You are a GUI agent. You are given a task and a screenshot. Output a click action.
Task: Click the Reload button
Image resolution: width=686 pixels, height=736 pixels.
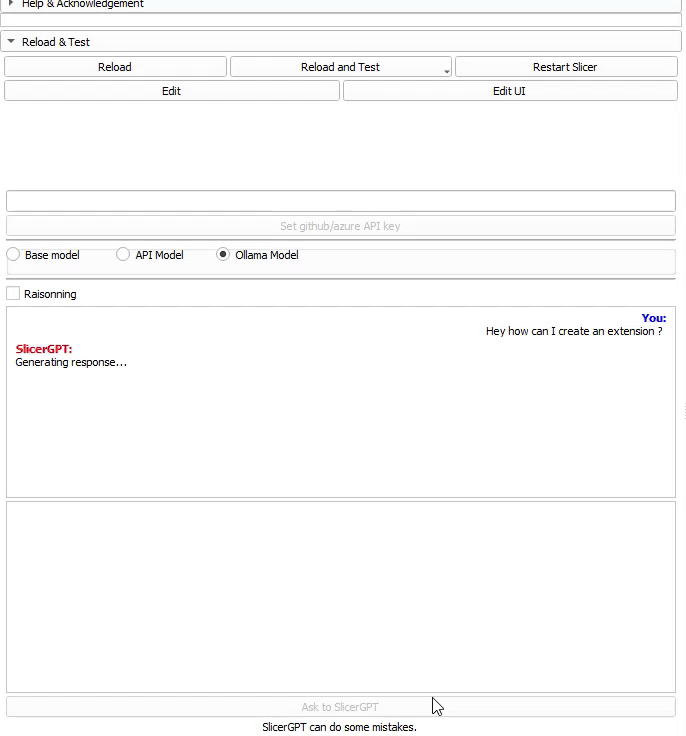[115, 67]
